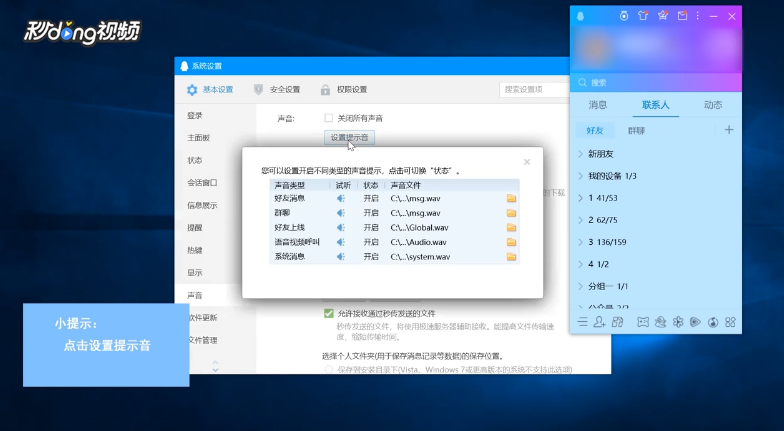Image resolution: width=784 pixels, height=431 pixels.
Task: Preview the 好友消息 sound with speaker icon
Action: 341,198
